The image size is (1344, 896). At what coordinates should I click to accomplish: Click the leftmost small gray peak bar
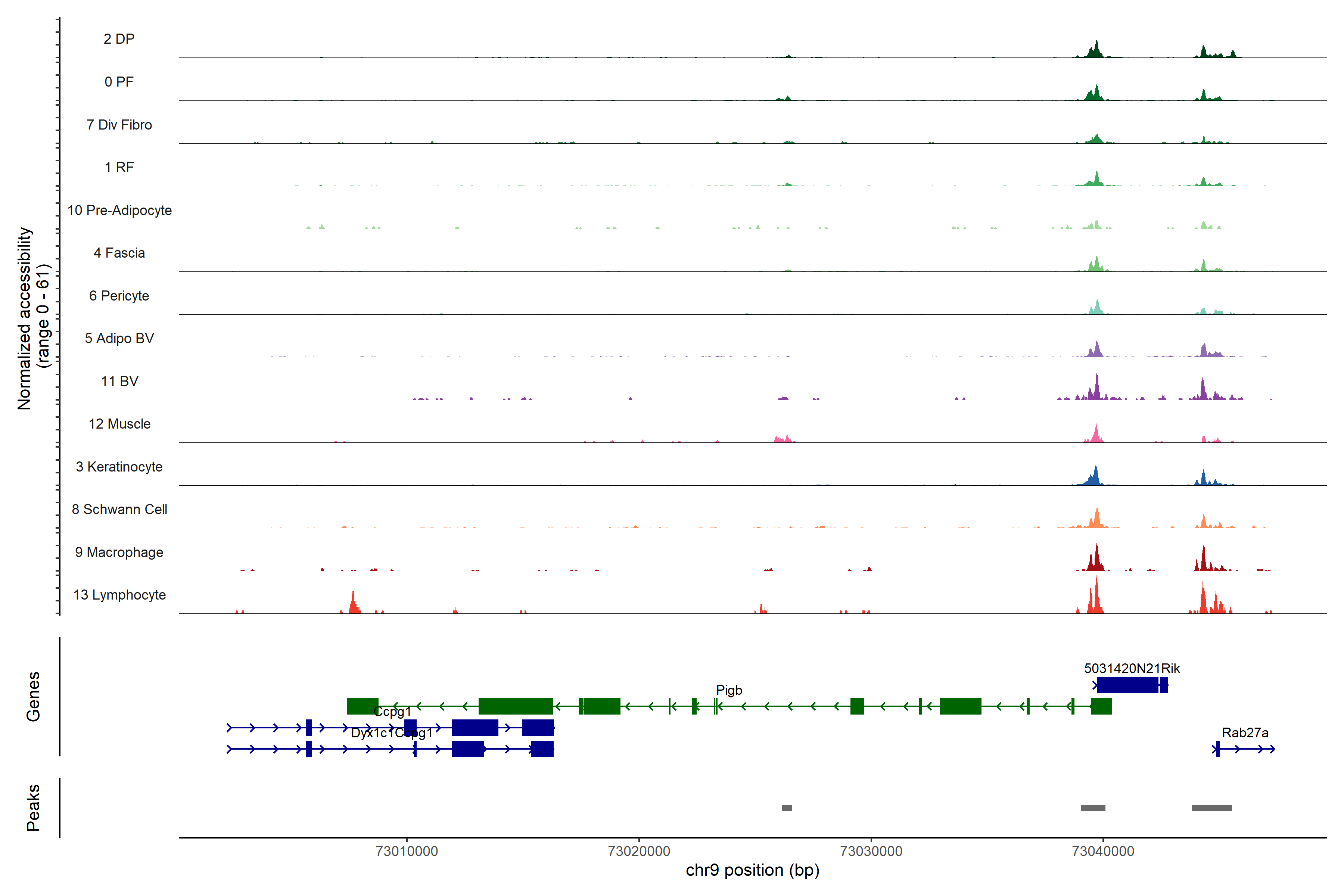[x=787, y=808]
